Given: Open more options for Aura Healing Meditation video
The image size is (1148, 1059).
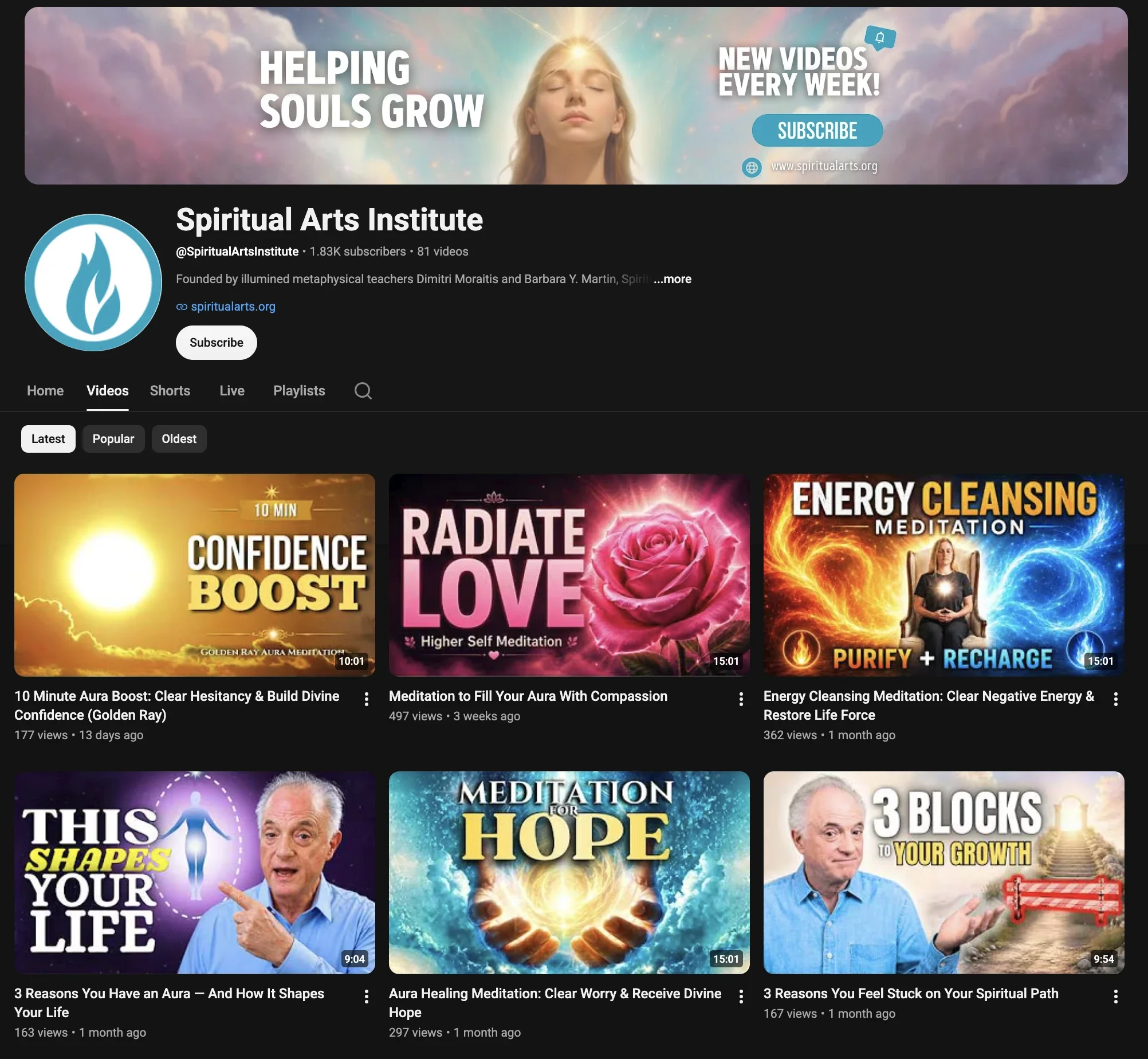Looking at the screenshot, I should pyautogui.click(x=741, y=997).
